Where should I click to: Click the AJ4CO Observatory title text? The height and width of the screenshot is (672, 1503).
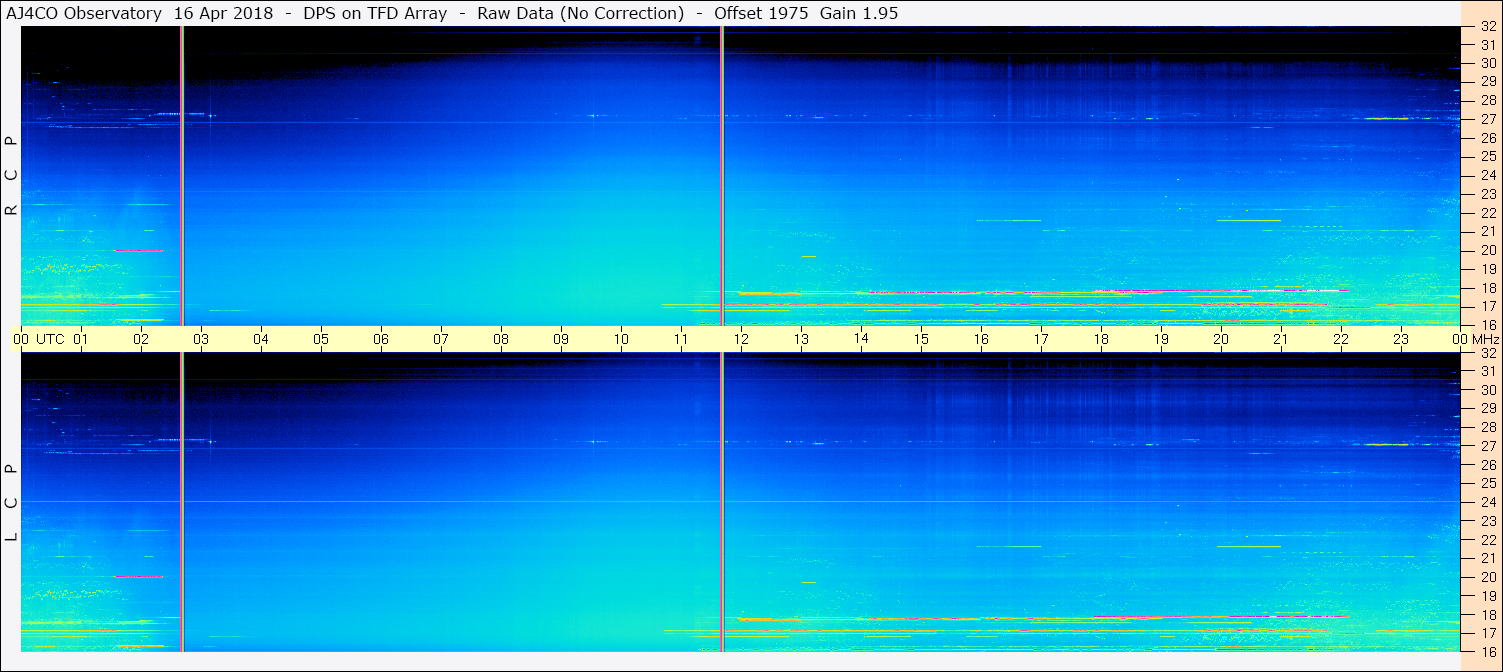[x=84, y=13]
